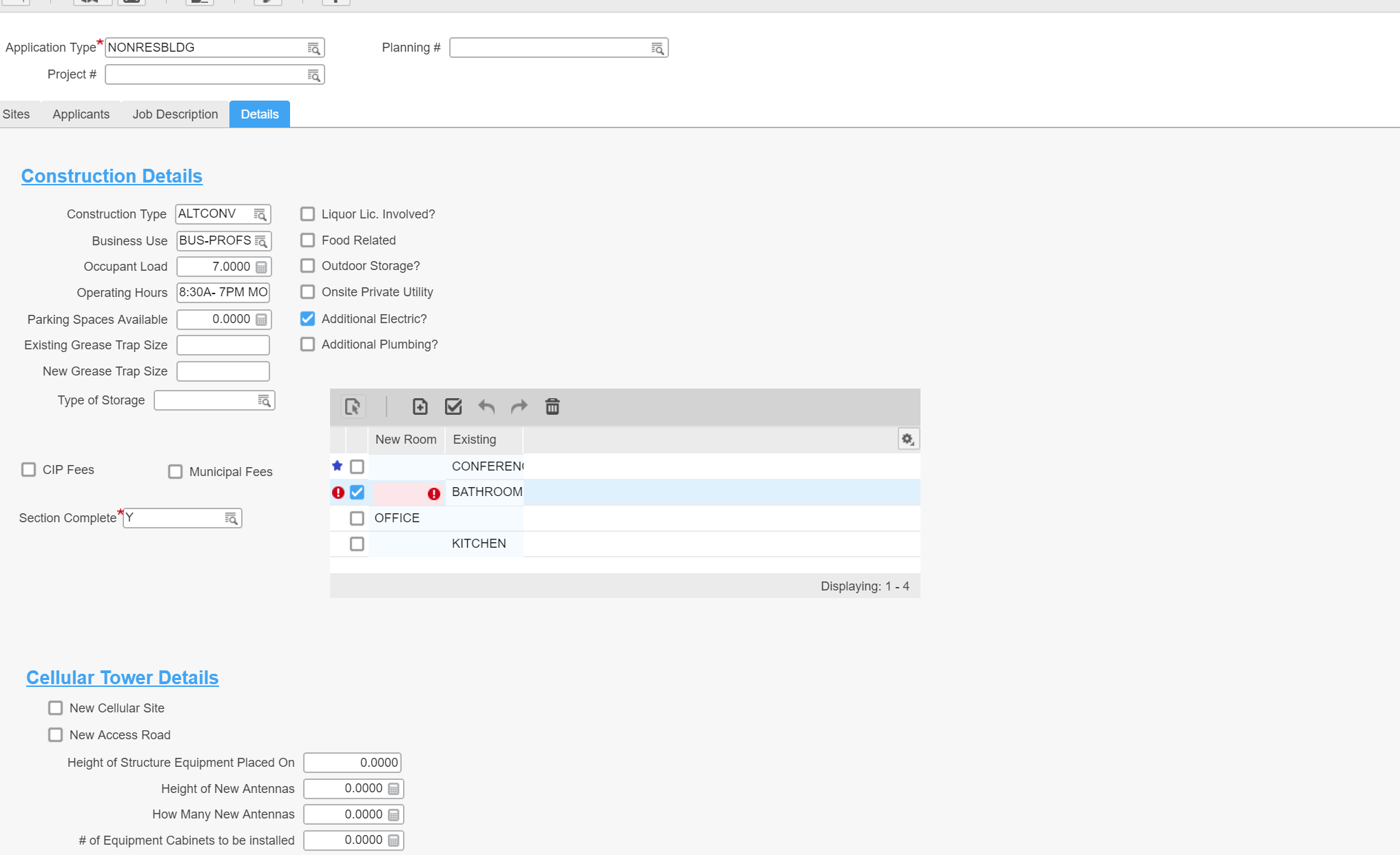The image size is (1400, 855).
Task: Open the Construction Type lookup
Action: pyautogui.click(x=260, y=214)
